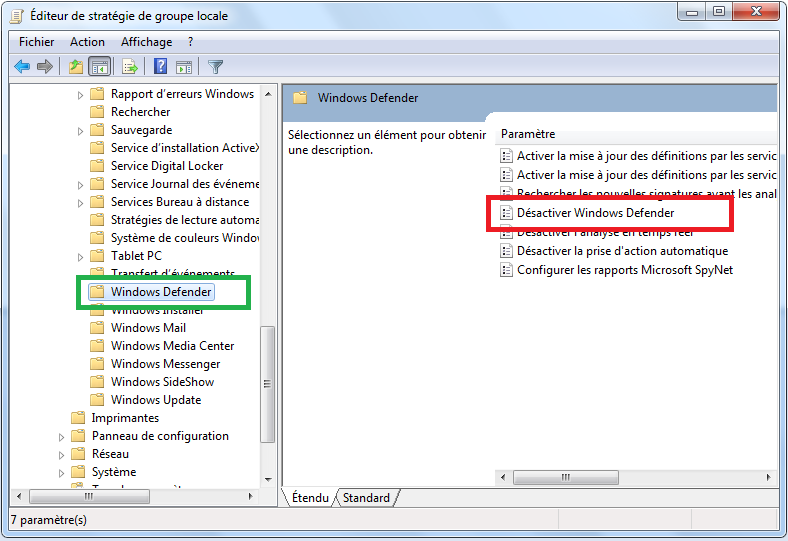Toggle the action pane toolbar icon
Viewport: 788px width, 541px height.
(184, 67)
